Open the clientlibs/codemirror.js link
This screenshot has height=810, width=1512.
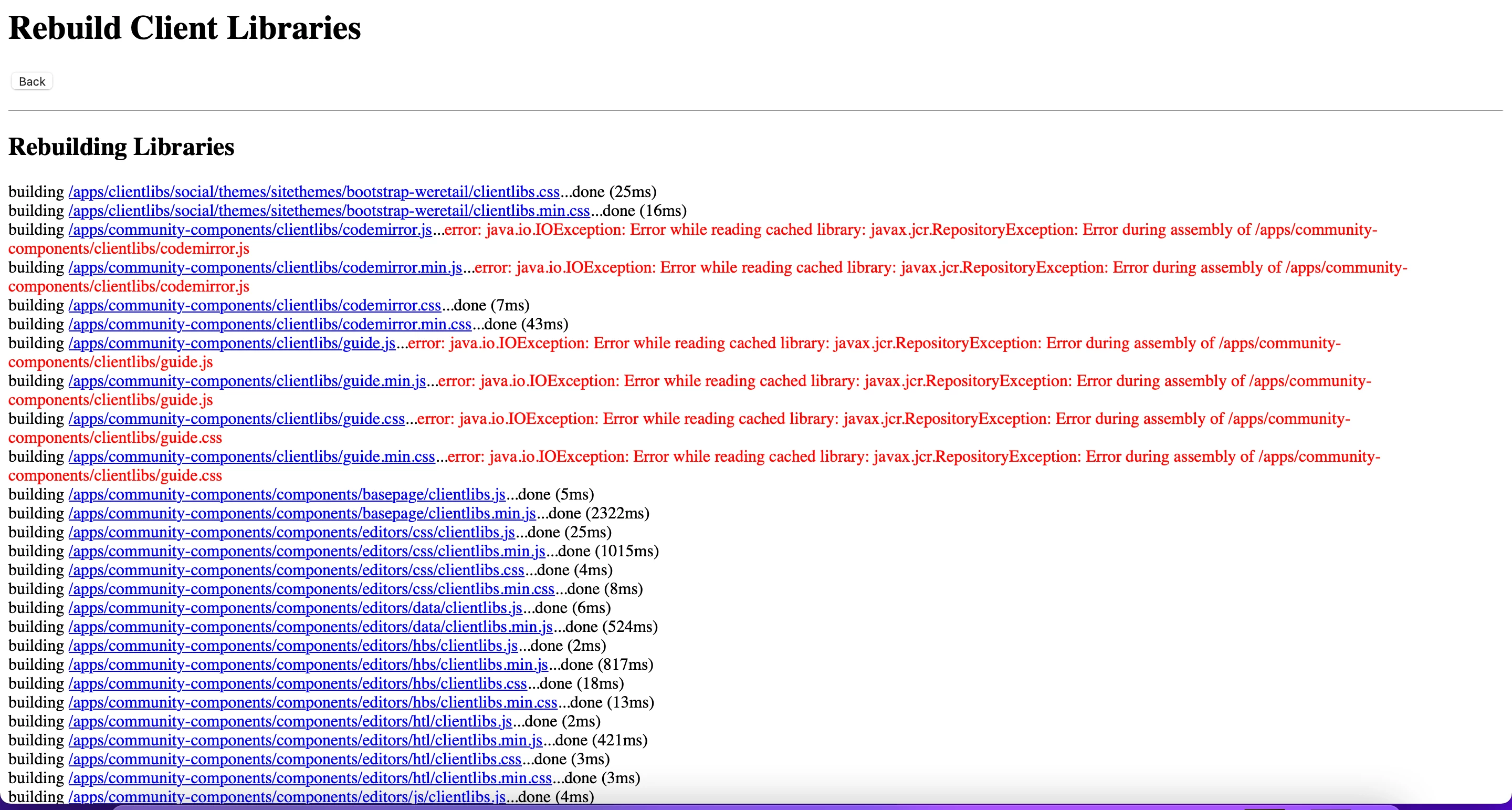tap(250, 230)
